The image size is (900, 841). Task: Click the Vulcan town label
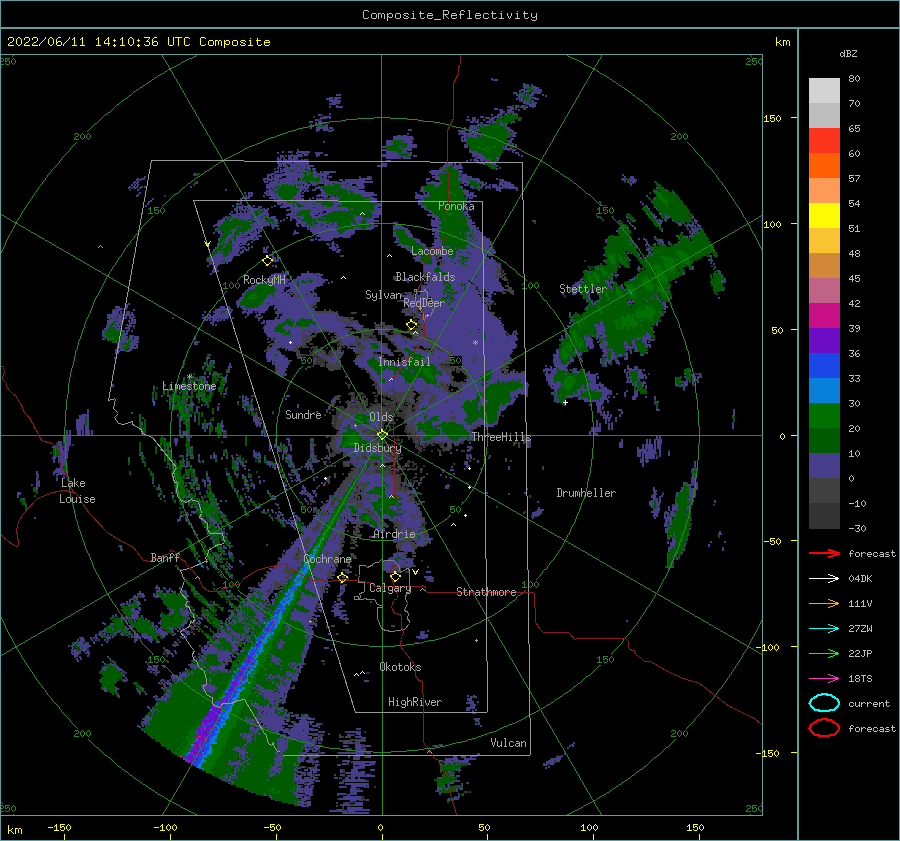tap(508, 743)
